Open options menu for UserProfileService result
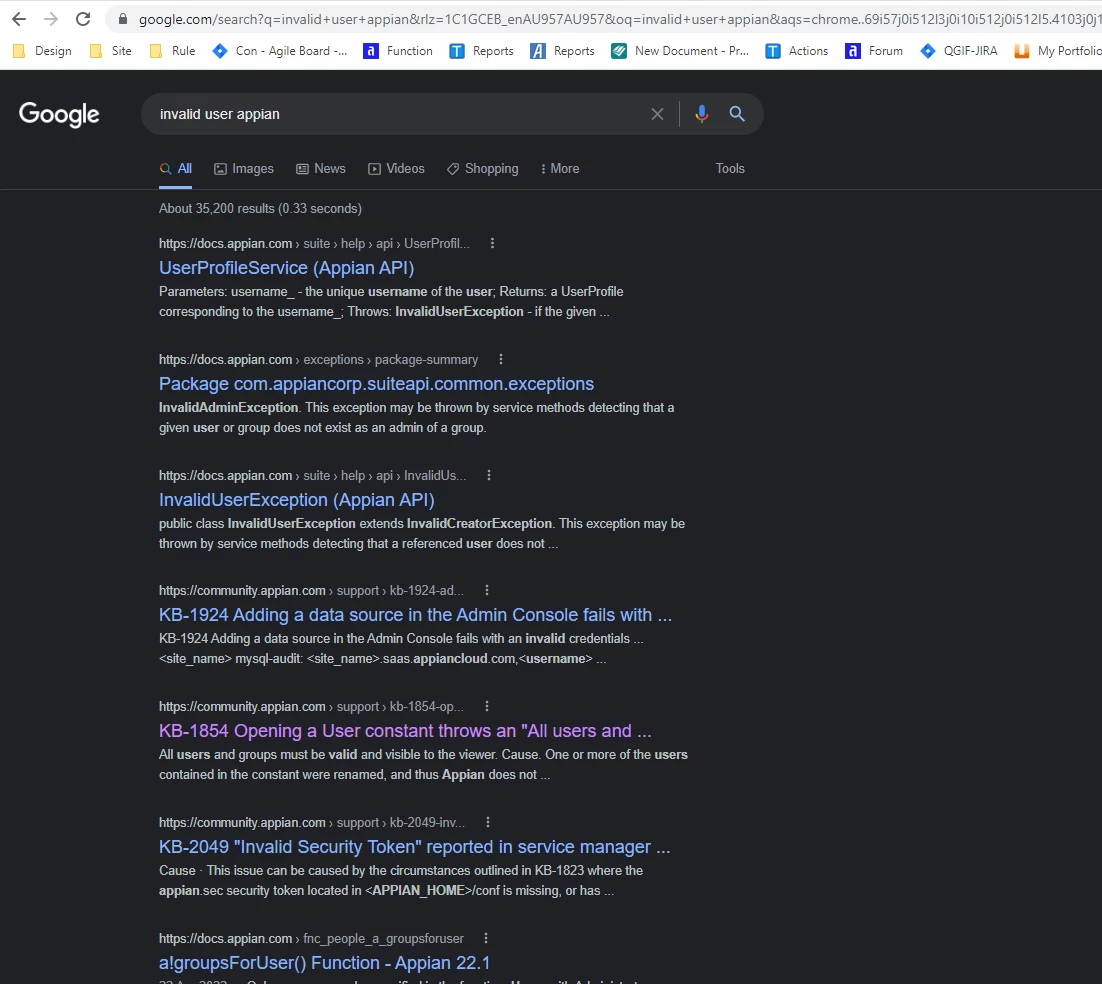Viewport: 1102px width, 984px height. click(x=492, y=243)
